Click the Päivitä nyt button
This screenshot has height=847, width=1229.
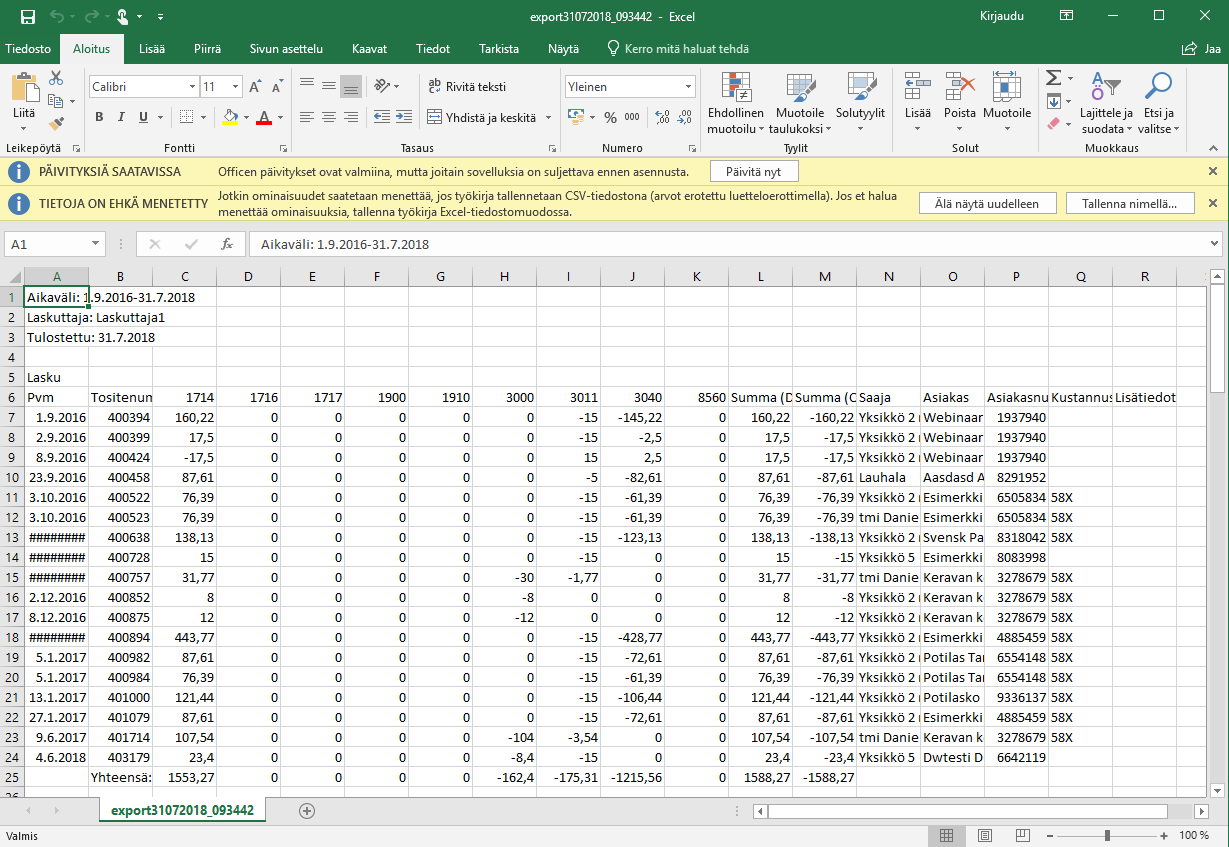pos(754,171)
